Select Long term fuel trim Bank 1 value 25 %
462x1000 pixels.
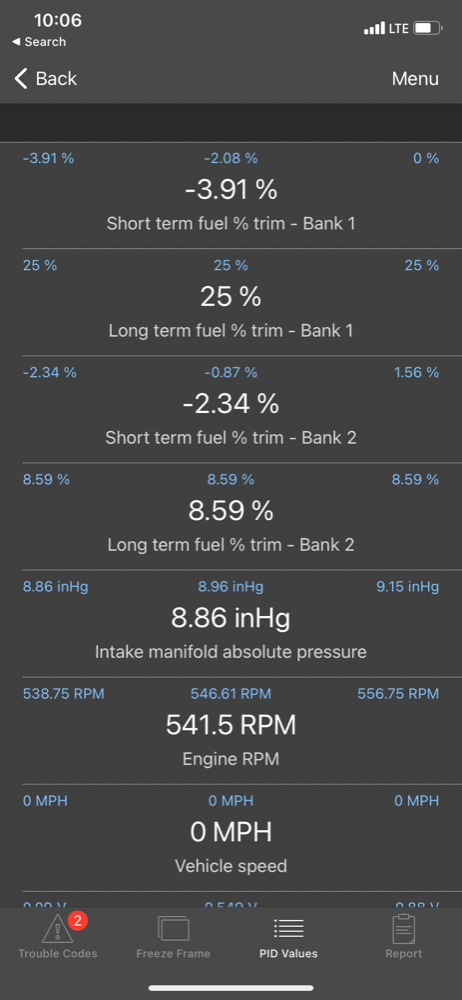(231, 297)
